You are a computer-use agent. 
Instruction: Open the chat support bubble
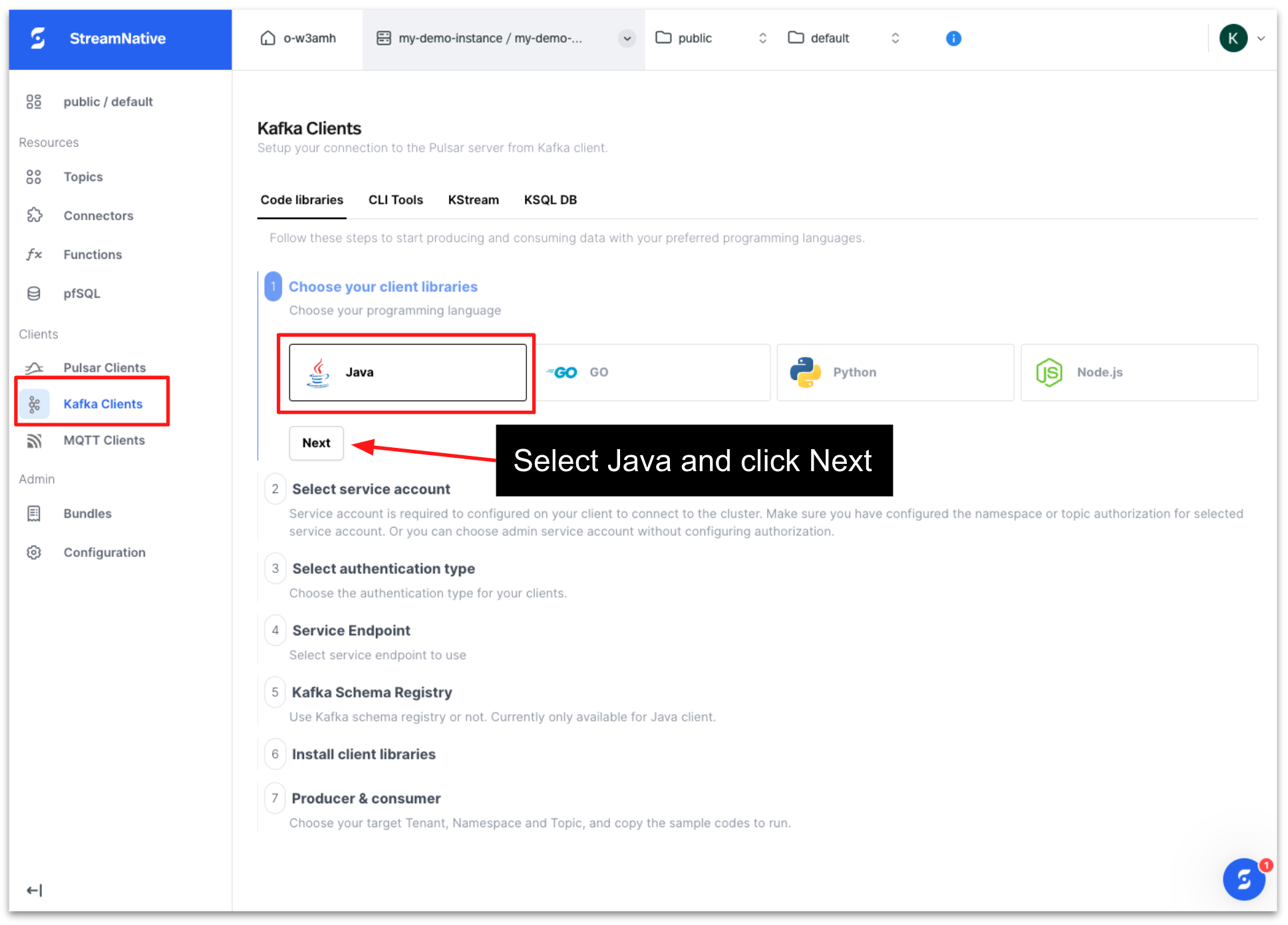pyautogui.click(x=1243, y=879)
